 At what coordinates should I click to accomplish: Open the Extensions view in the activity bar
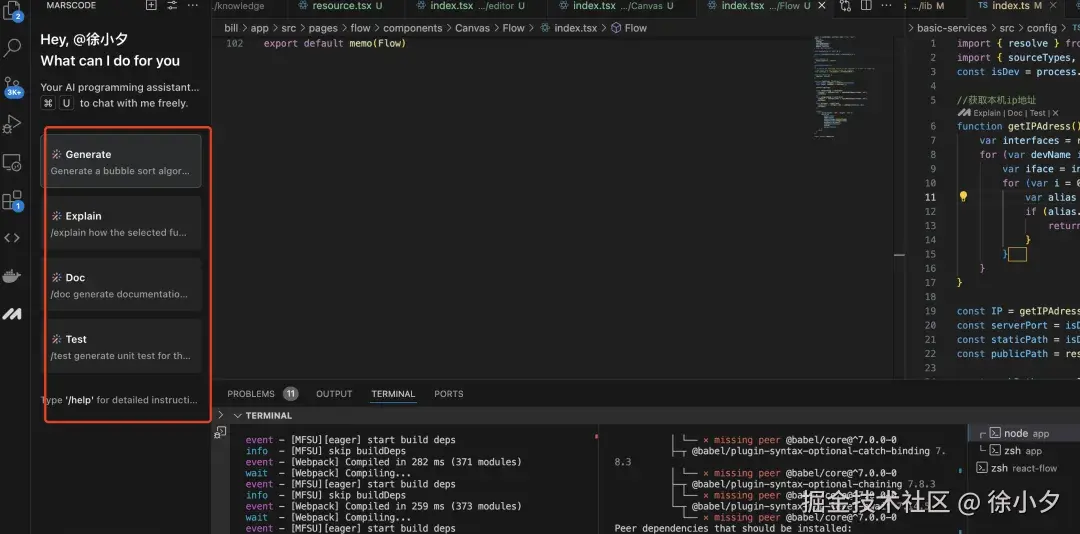click(x=12, y=201)
